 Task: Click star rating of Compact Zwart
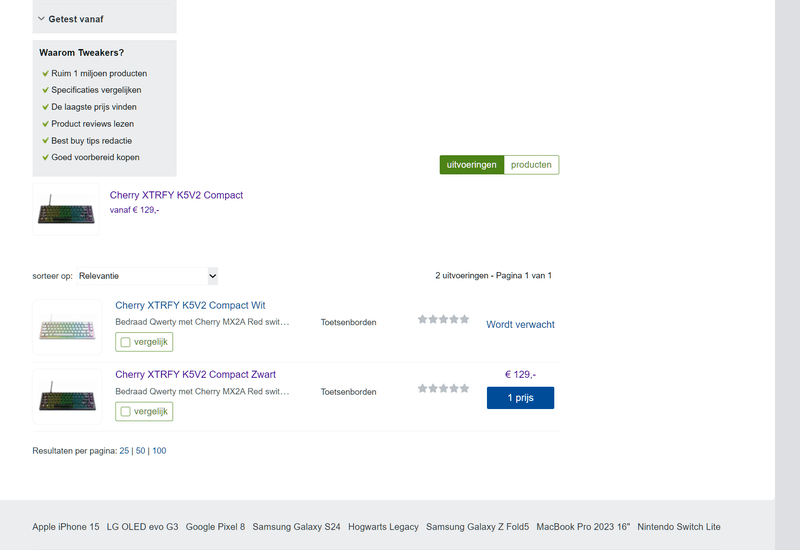tap(443, 389)
